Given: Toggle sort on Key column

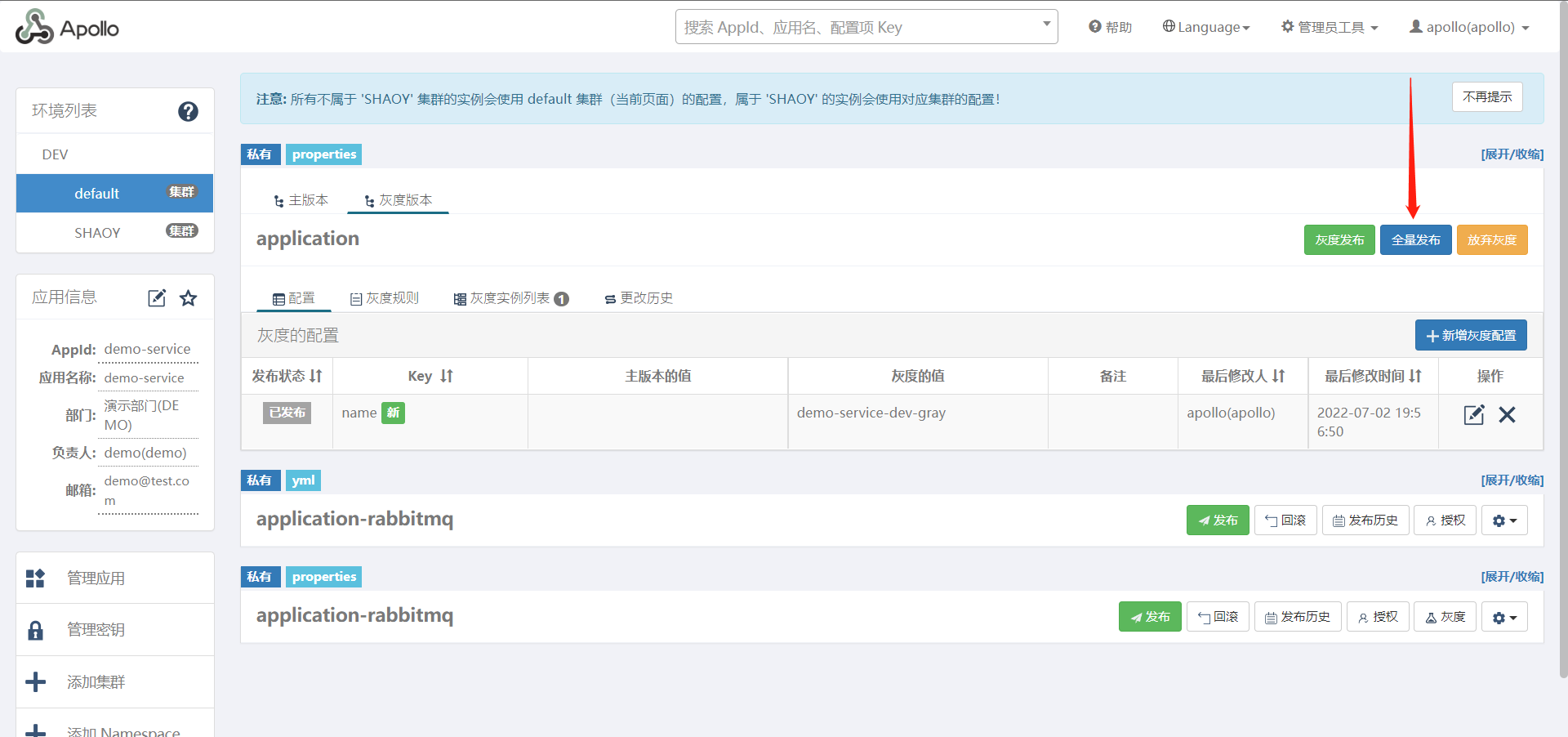Looking at the screenshot, I should point(446,376).
